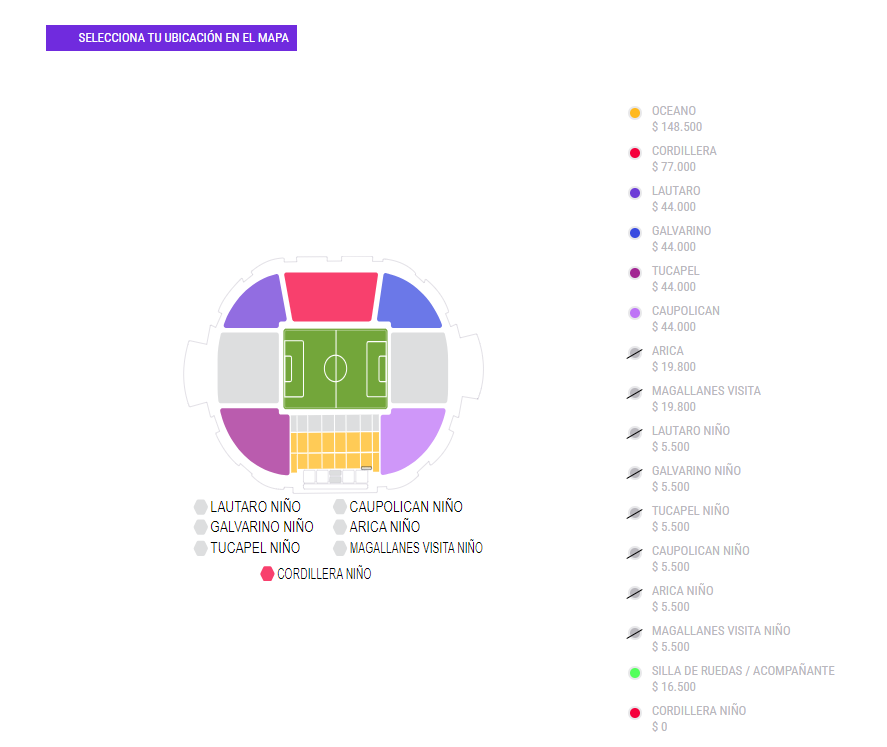Viewport: 887px width, 747px height.
Task: Click the SELECCIONA TU UBICACIÓN banner
Action: (x=170, y=37)
